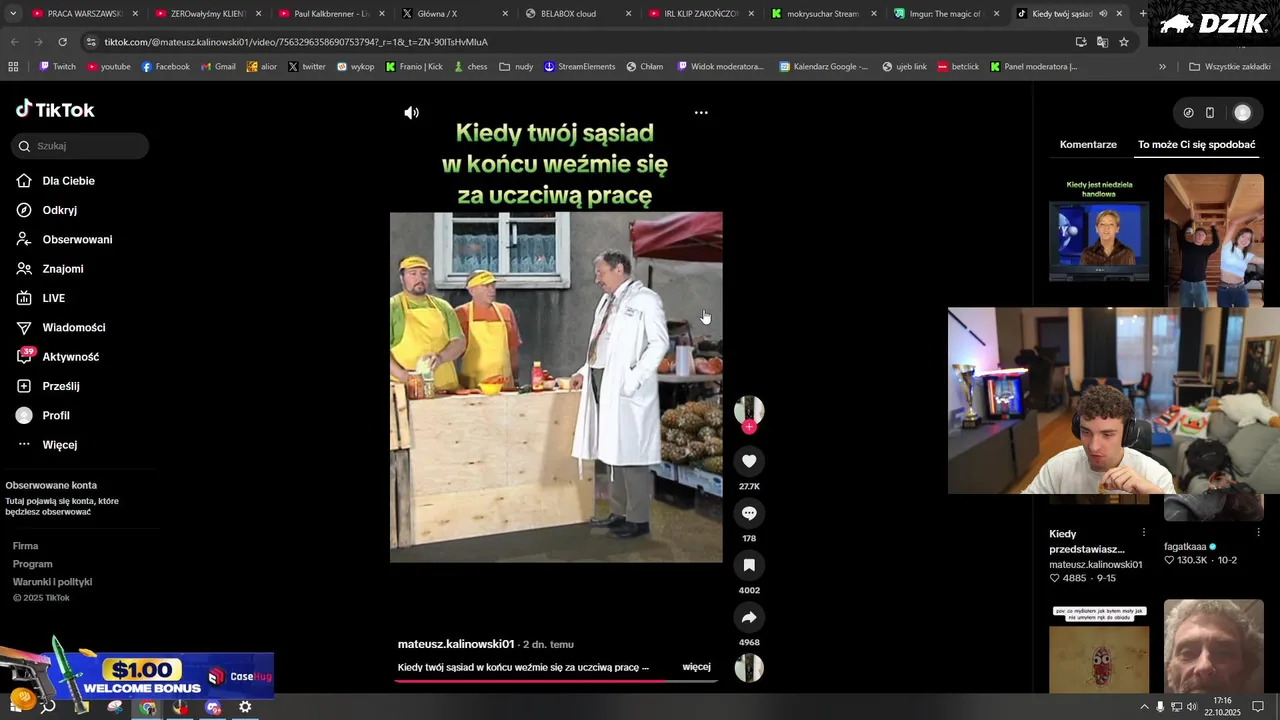Open the TikTok coins icon top right
This screenshot has height=720, width=1280.
click(x=1188, y=113)
